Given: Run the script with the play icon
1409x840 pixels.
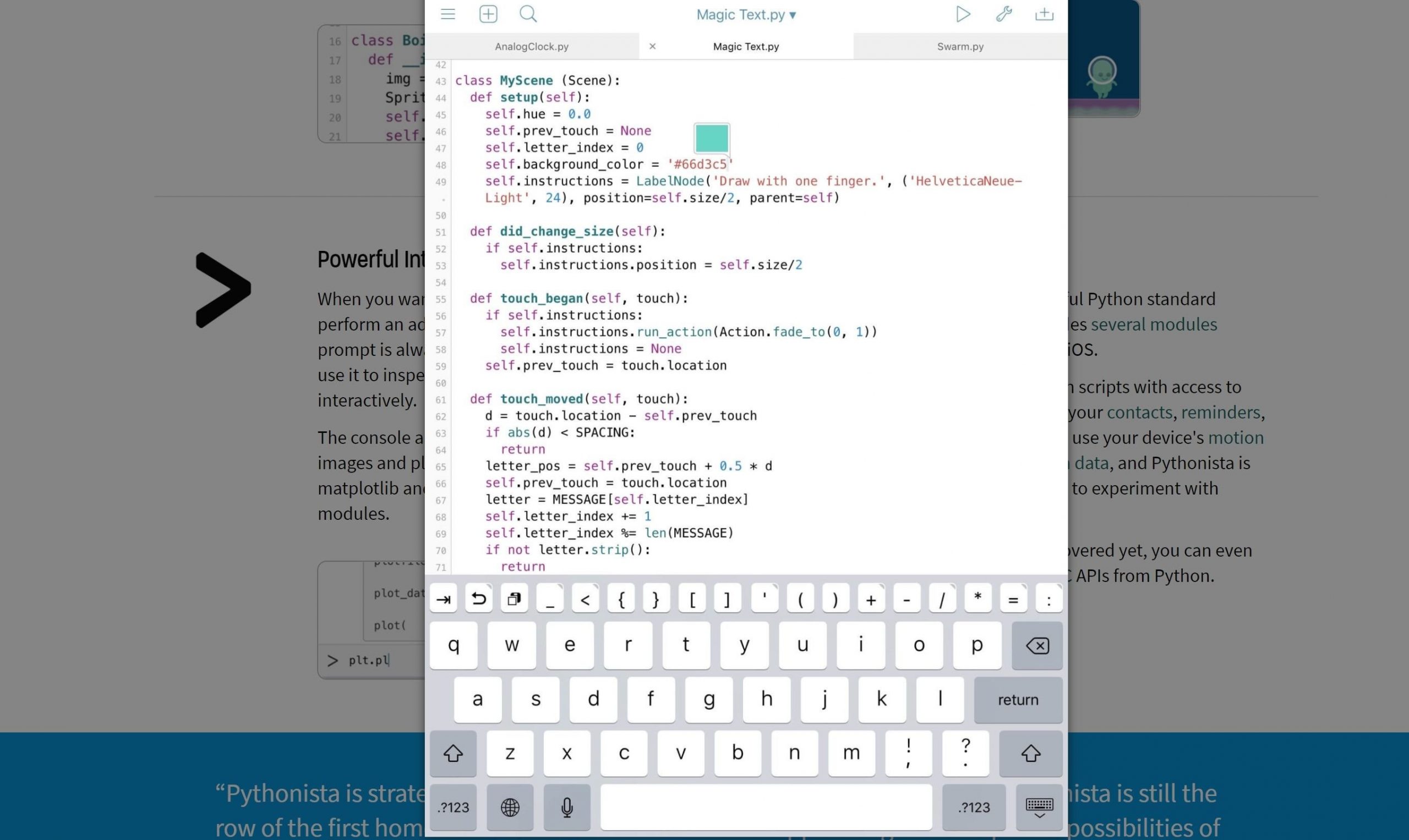Looking at the screenshot, I should point(963,14).
